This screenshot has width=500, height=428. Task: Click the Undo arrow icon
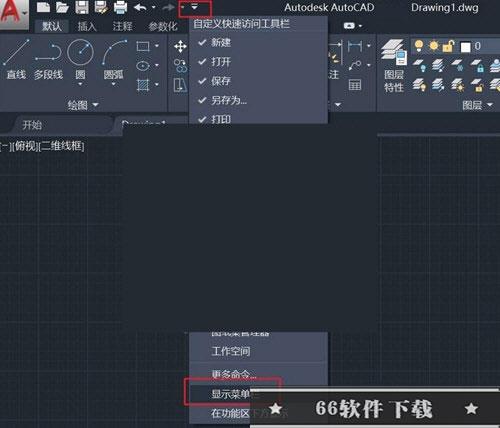pyautogui.click(x=140, y=7)
